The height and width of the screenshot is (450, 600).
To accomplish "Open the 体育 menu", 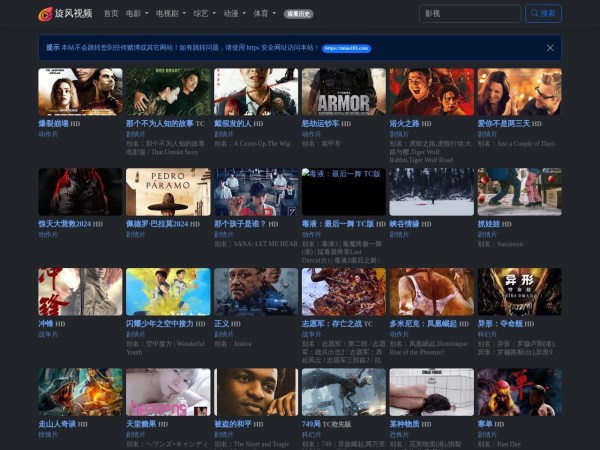I will point(264,14).
